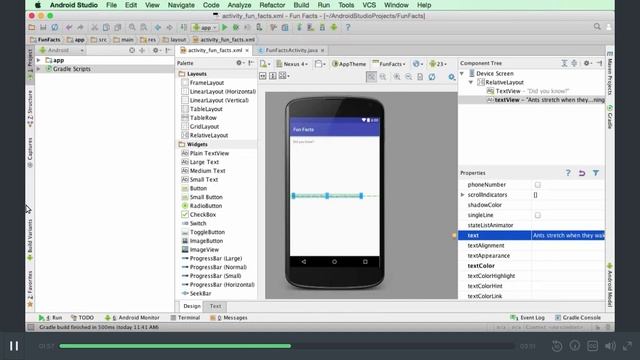Select Button widget in Palette

pyautogui.click(x=198, y=189)
